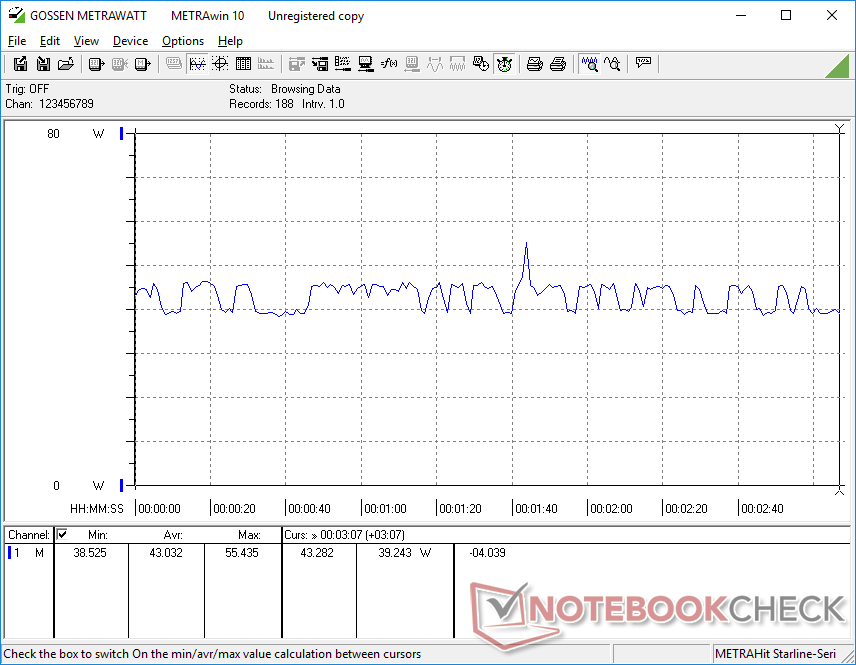Click the first printer icon
The width and height of the screenshot is (856, 665).
click(x=534, y=64)
